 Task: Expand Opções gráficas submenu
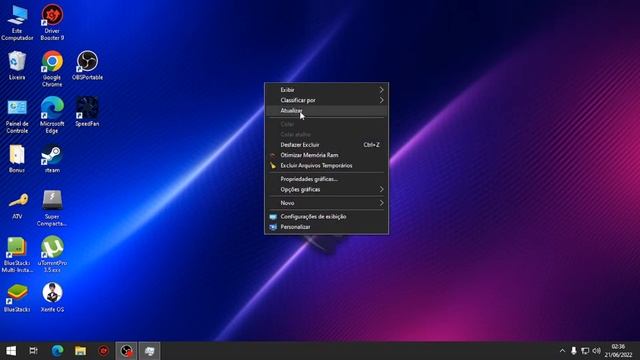click(x=327, y=189)
